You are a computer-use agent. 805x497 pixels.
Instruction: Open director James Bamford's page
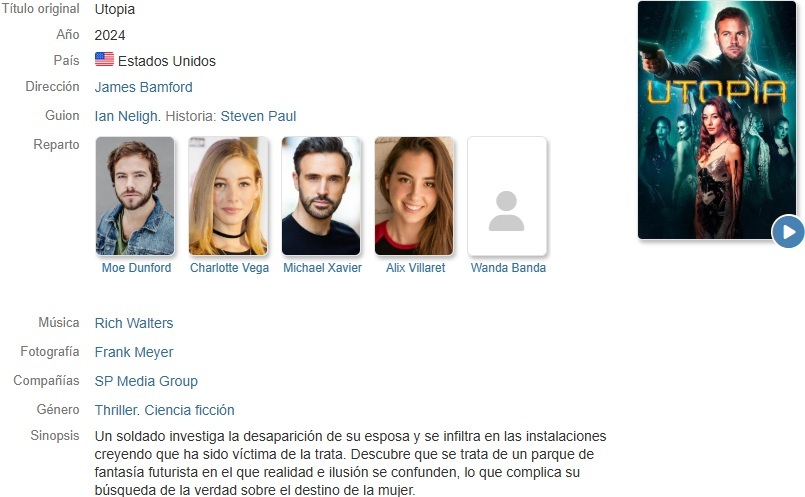click(x=143, y=87)
